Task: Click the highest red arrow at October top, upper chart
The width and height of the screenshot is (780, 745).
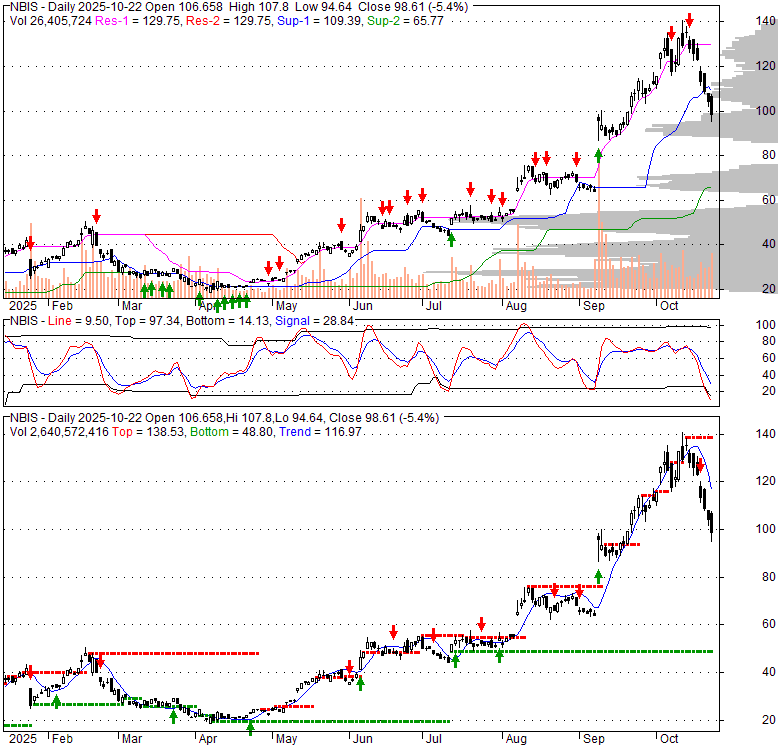Action: 688,20
